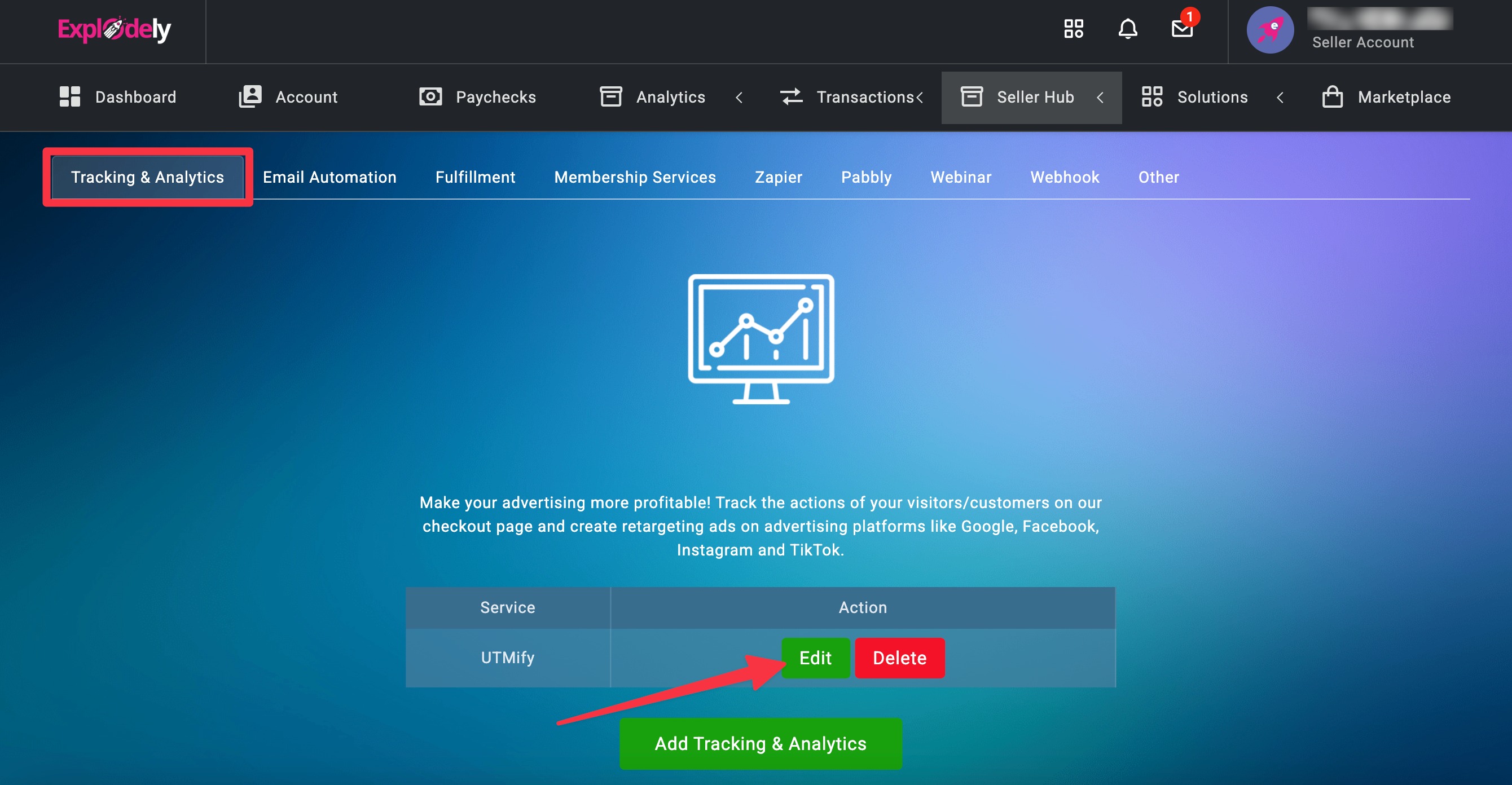
Task: Click the Solutions grid icon
Action: tap(1151, 97)
